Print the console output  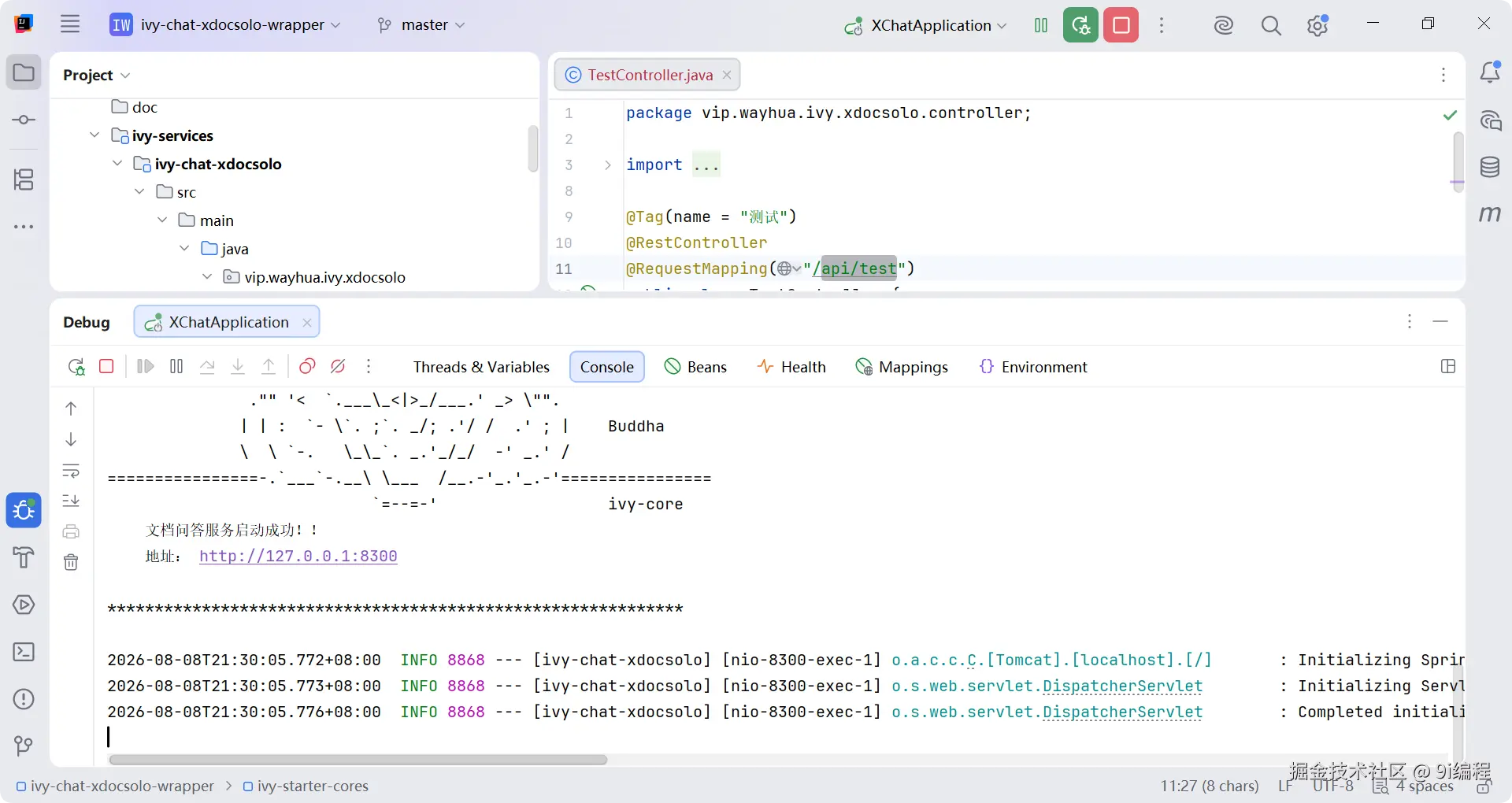[71, 531]
